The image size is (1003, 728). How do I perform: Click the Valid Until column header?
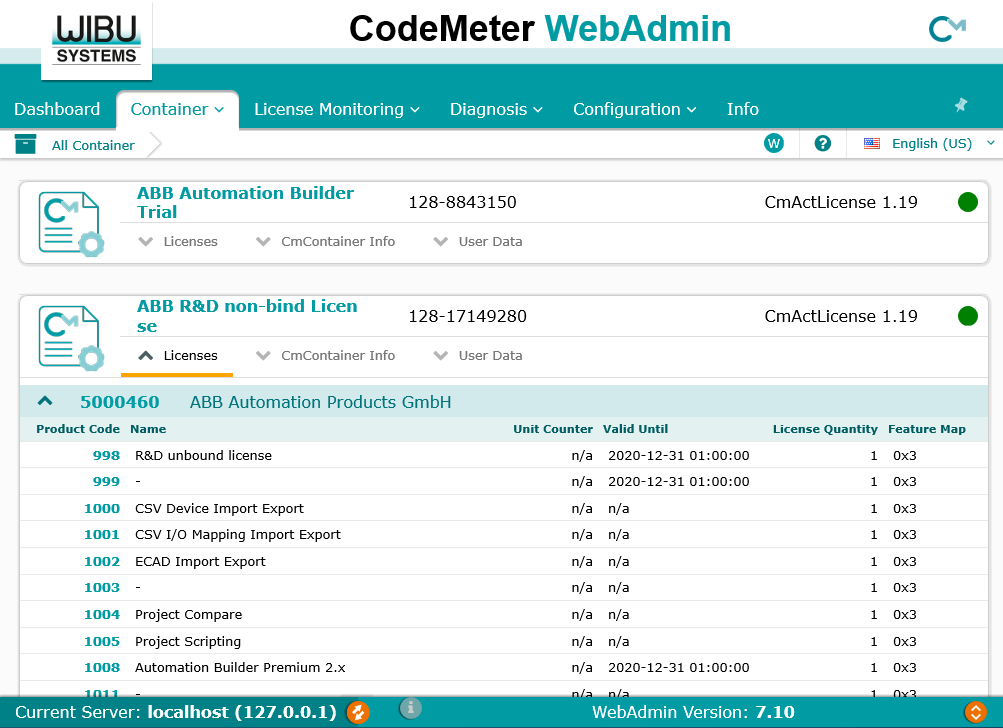click(635, 429)
